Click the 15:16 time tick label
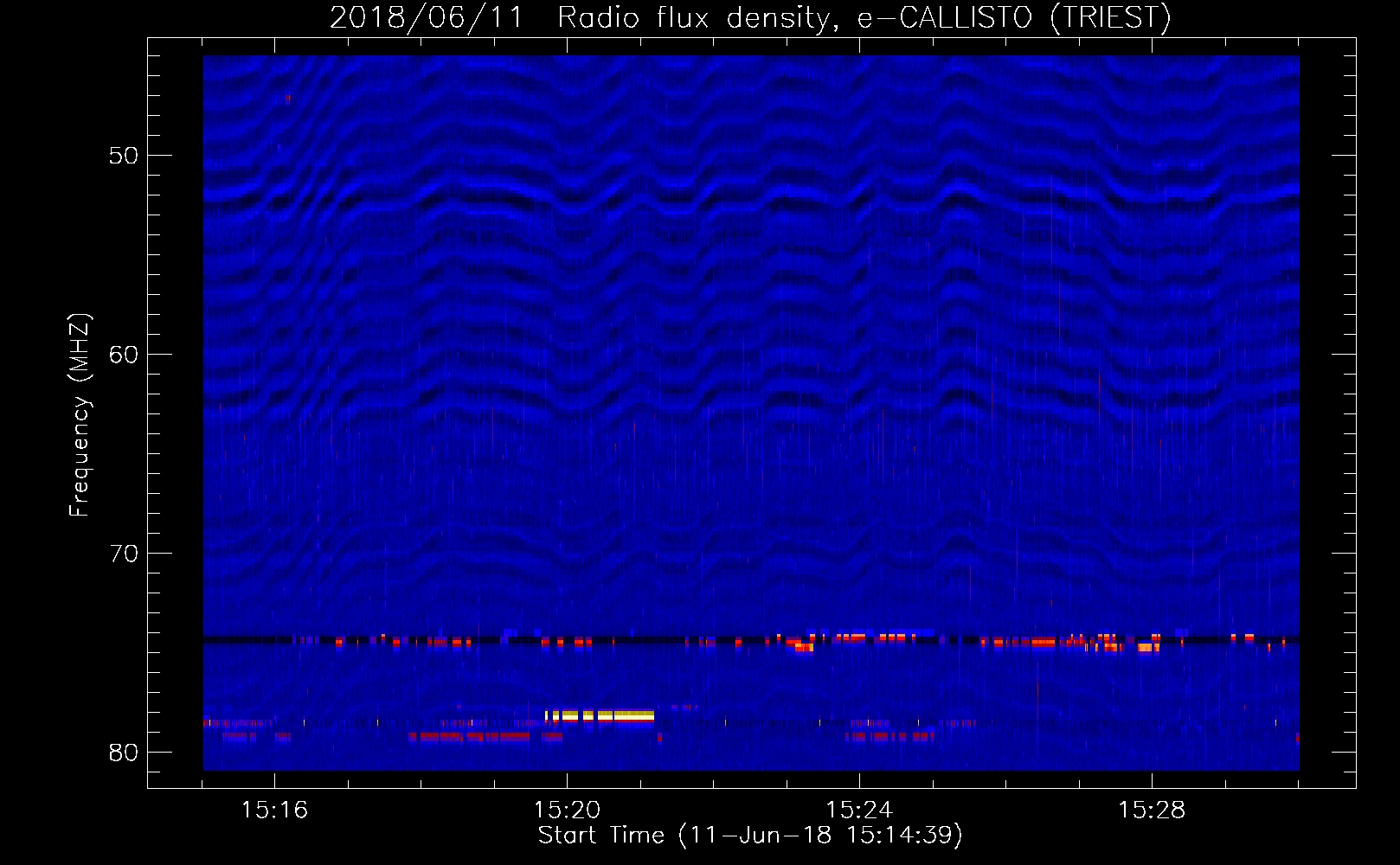This screenshot has height=865, width=1400. click(274, 811)
